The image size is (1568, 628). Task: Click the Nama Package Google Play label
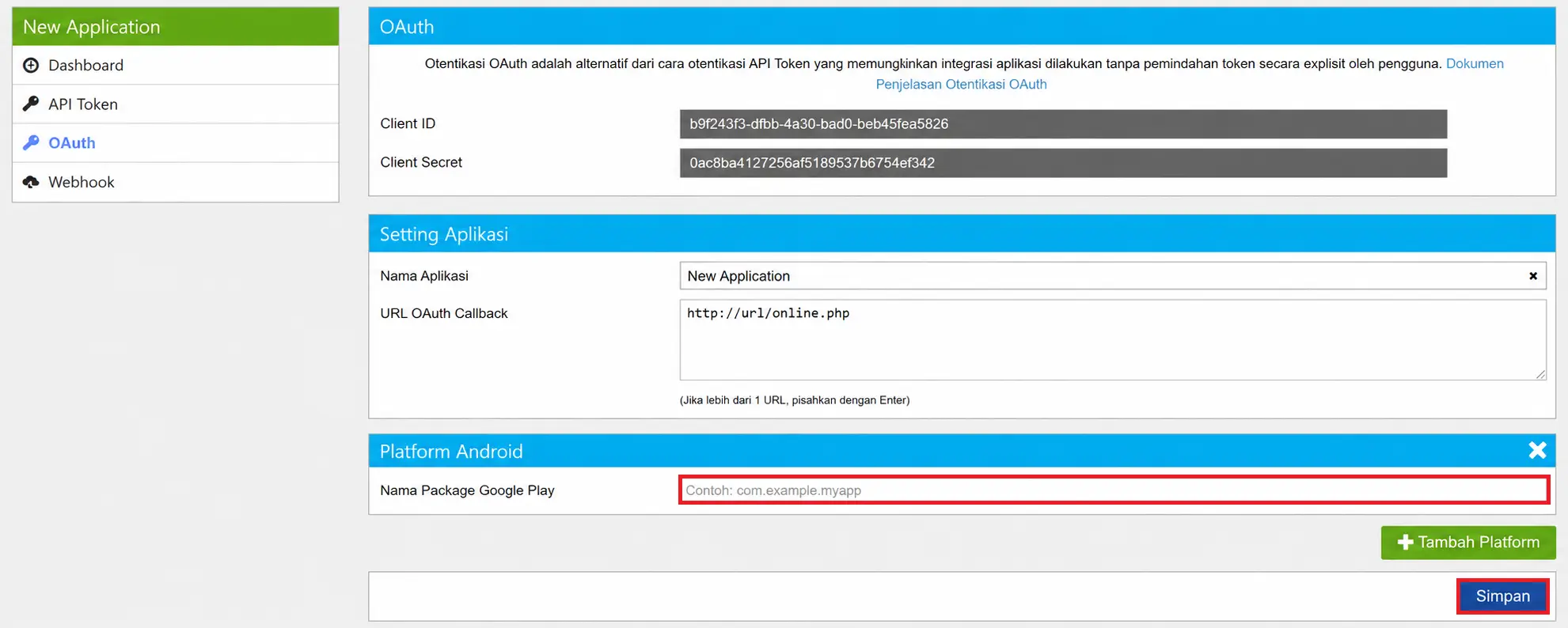coord(467,490)
